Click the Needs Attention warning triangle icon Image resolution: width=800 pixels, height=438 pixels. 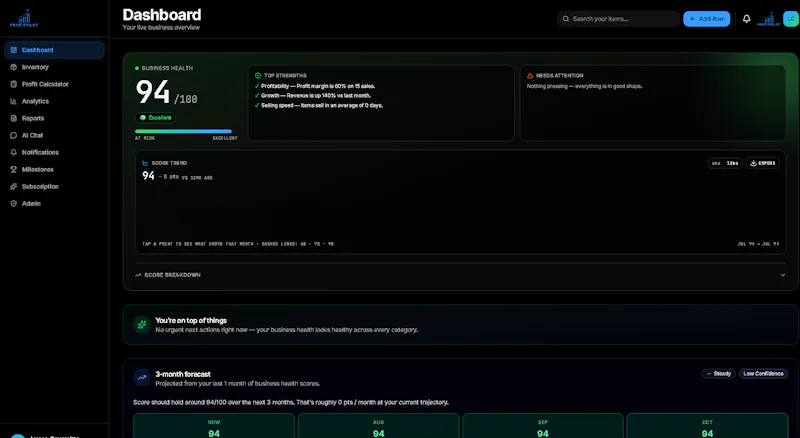tap(530, 76)
